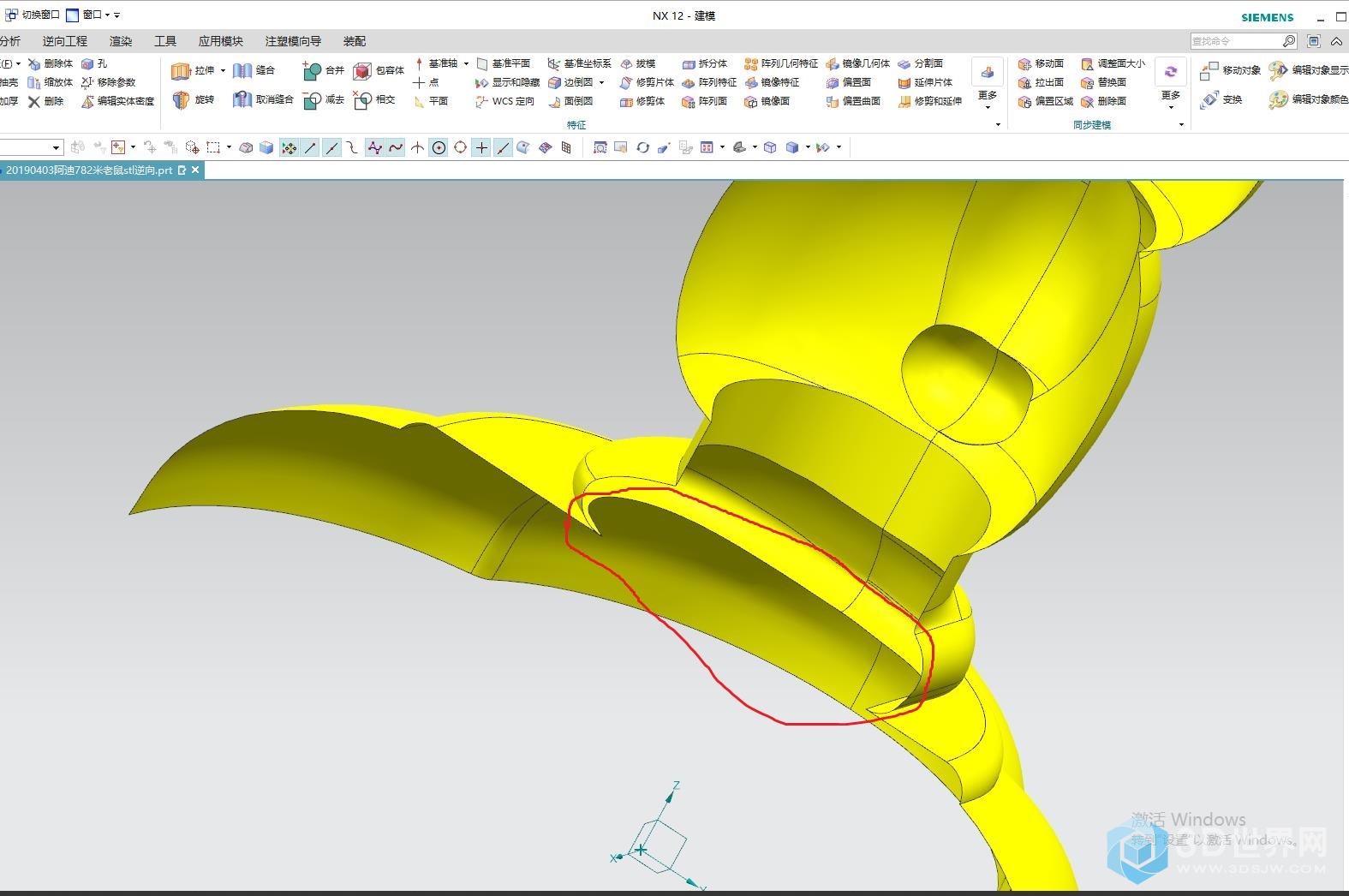This screenshot has height=896, width=1349.
Task: Toggle the point on curve snap option
Action: pyautogui.click(x=503, y=147)
